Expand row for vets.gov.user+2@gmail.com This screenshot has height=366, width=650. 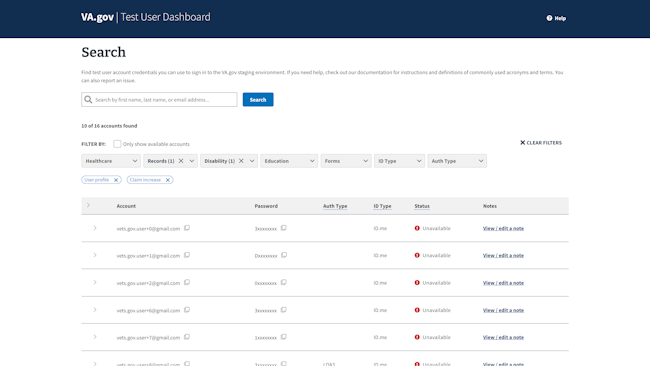[x=95, y=282]
